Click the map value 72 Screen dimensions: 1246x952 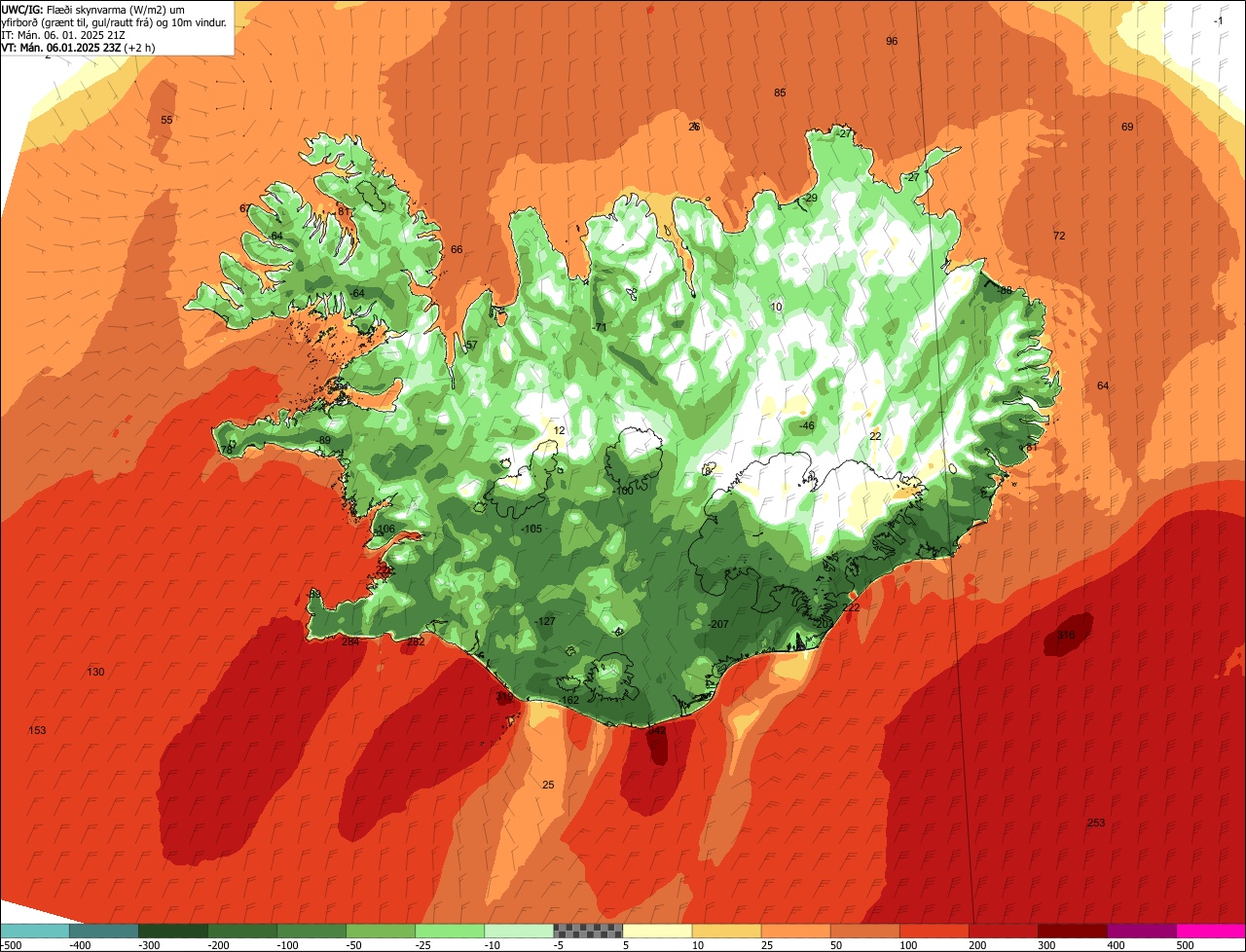click(1059, 236)
